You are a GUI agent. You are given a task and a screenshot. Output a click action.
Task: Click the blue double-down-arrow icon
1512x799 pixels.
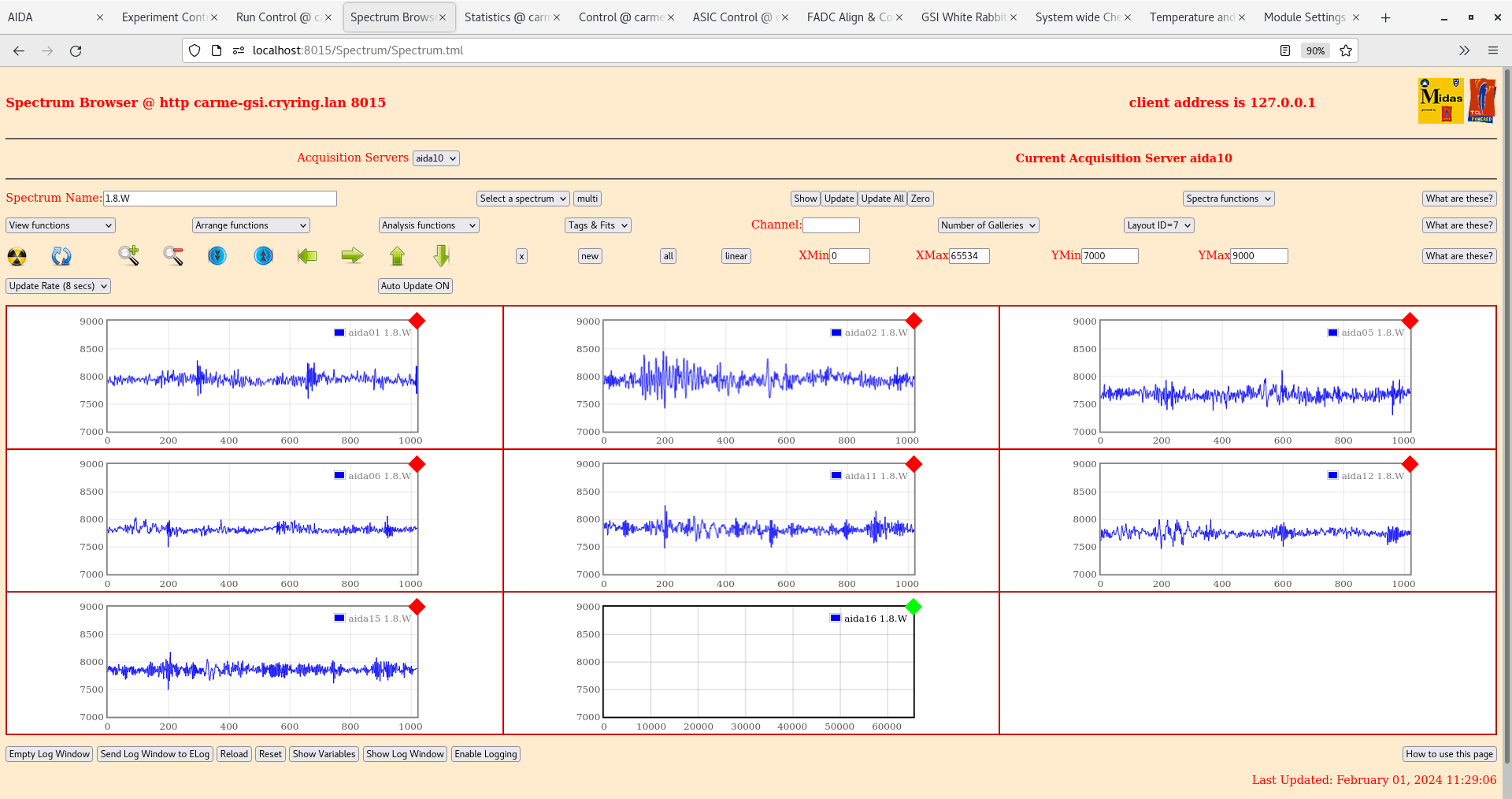coord(217,256)
